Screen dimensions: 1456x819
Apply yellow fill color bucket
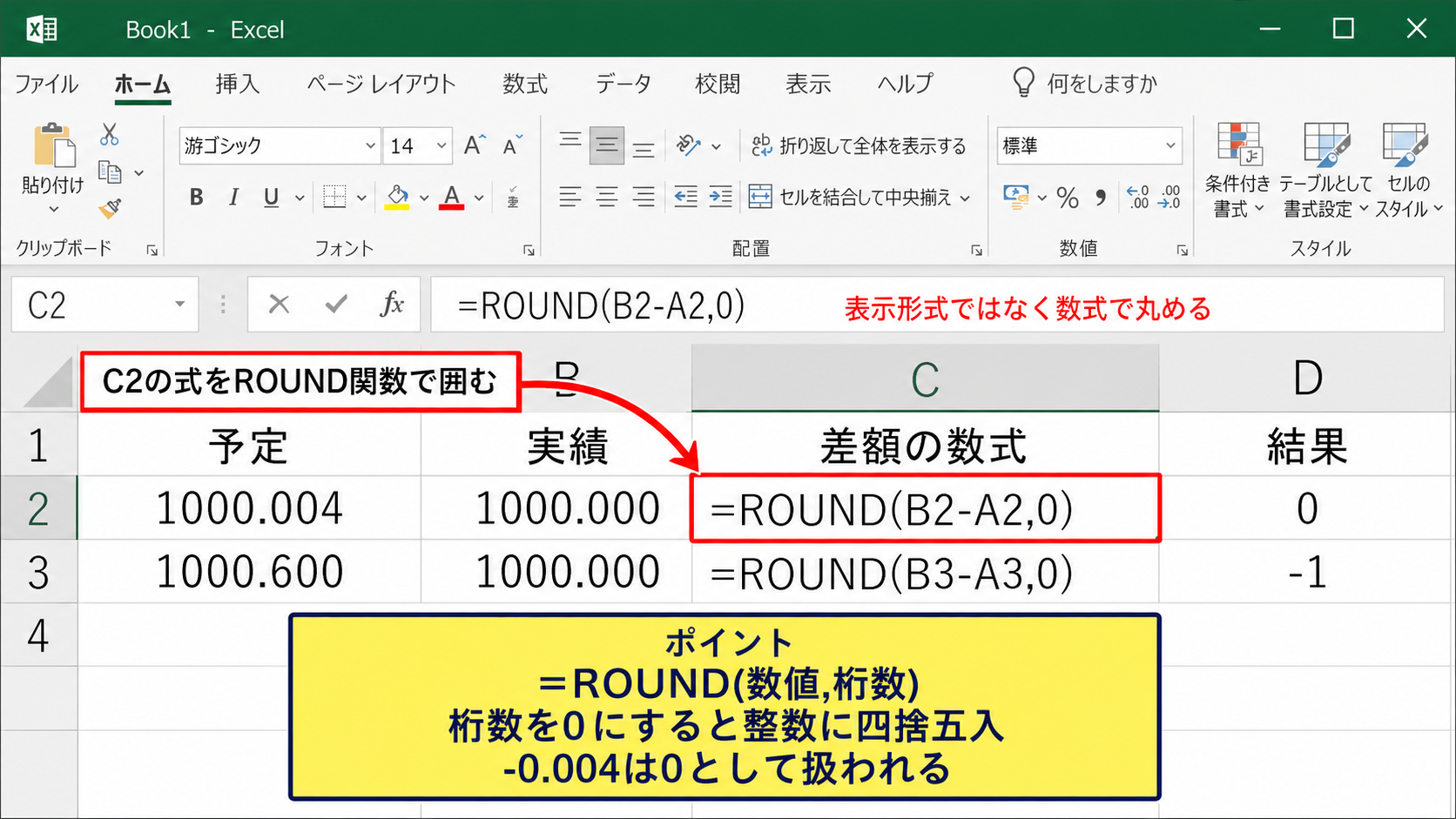coord(398,198)
